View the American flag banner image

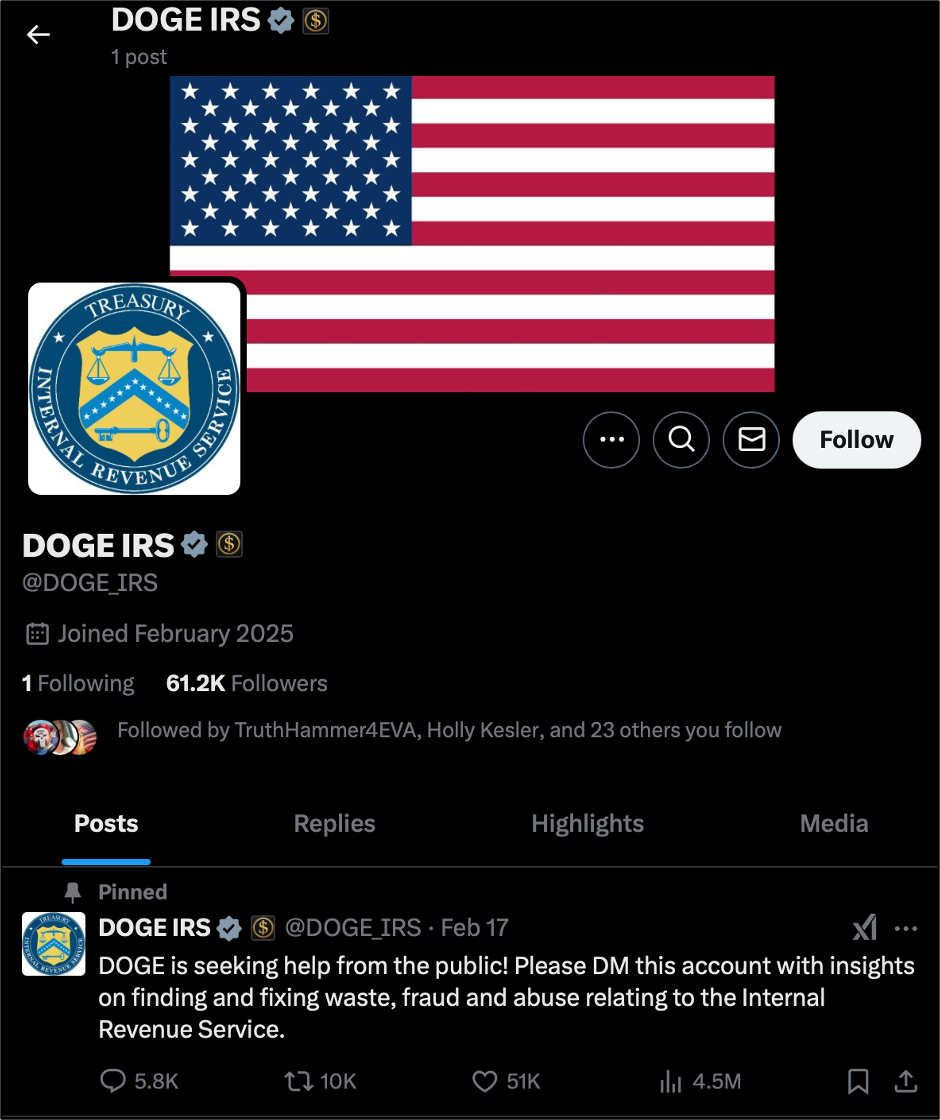coord(472,234)
